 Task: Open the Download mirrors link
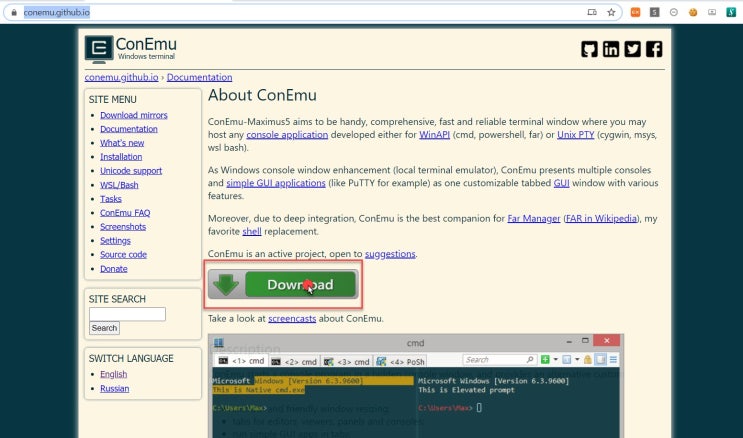pos(134,115)
